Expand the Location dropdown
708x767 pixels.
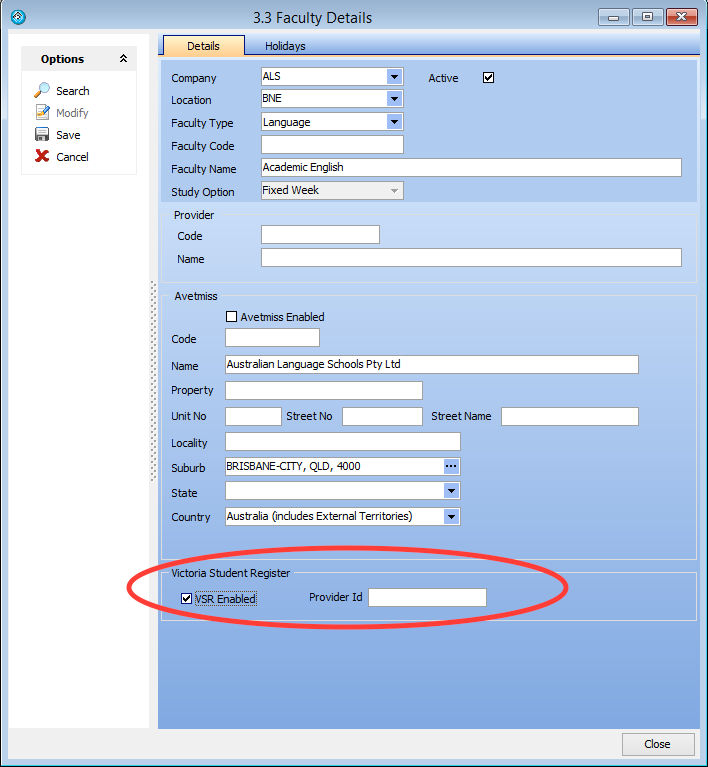[x=394, y=99]
